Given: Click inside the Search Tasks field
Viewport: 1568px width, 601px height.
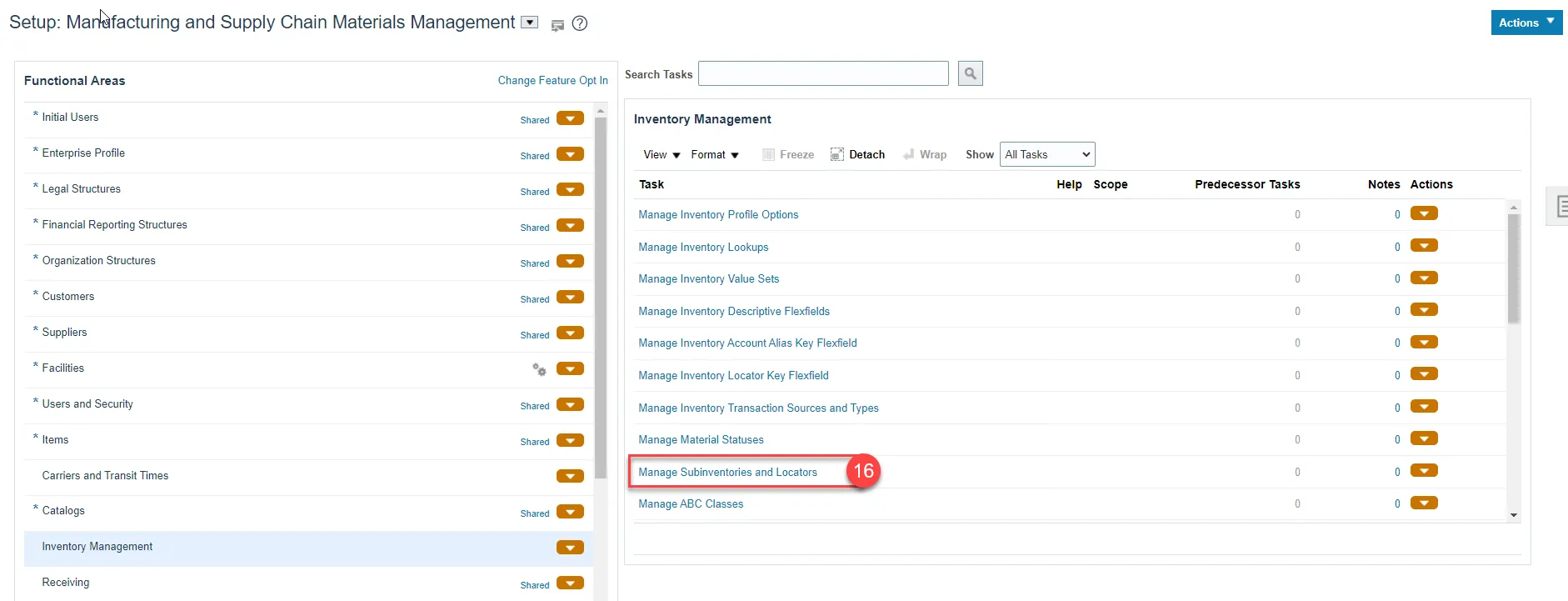Looking at the screenshot, I should [x=822, y=73].
